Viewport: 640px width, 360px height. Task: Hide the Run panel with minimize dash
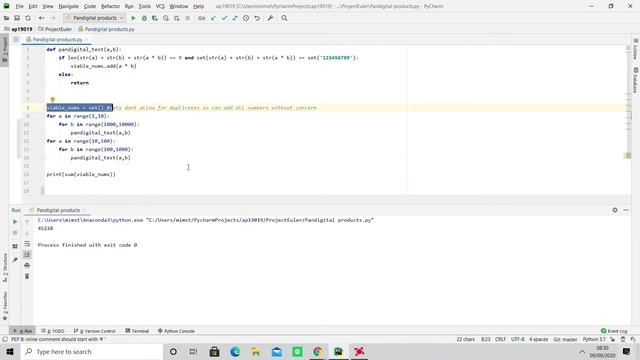[x=626, y=210]
